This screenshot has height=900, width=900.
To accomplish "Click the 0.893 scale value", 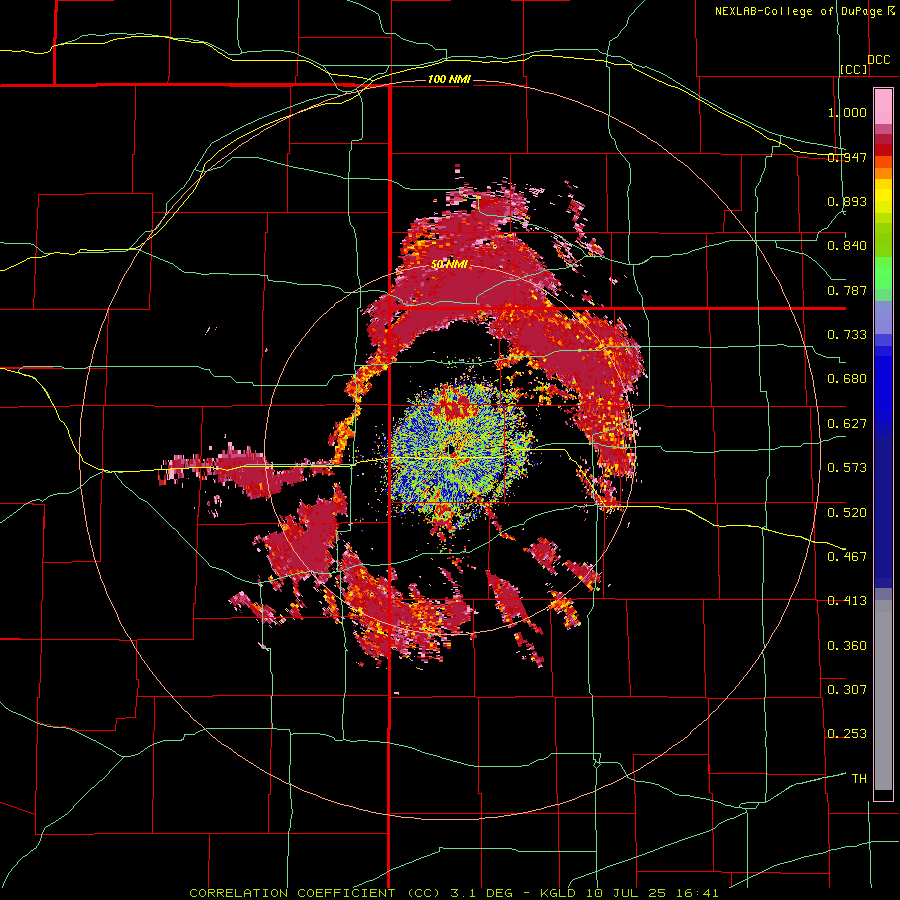I will pyautogui.click(x=847, y=201).
